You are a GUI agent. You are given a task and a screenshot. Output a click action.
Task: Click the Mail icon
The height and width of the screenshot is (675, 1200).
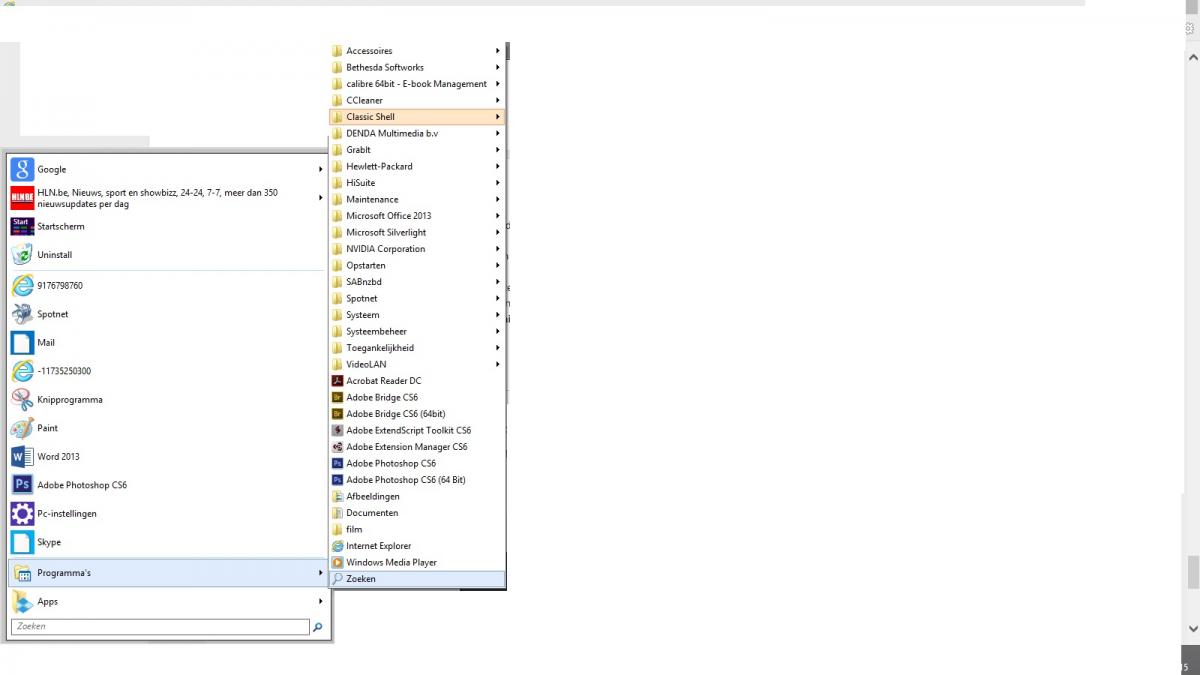pos(22,342)
